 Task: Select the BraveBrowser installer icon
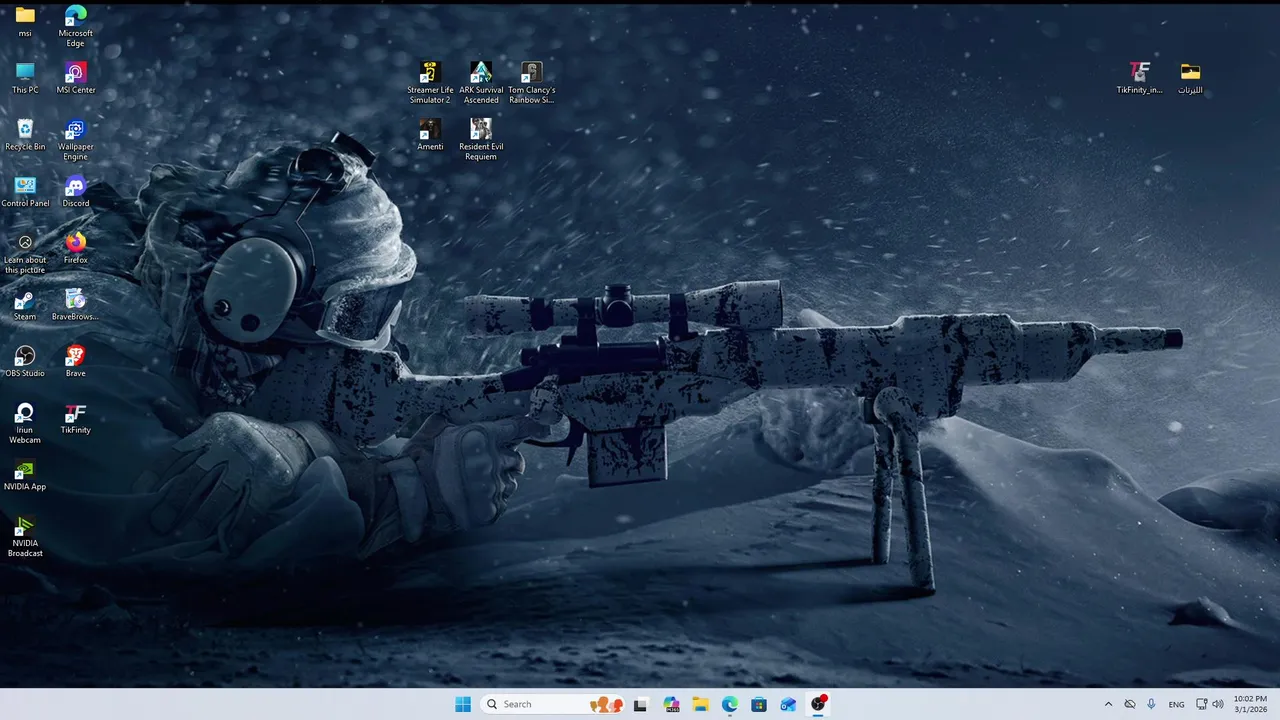click(75, 305)
